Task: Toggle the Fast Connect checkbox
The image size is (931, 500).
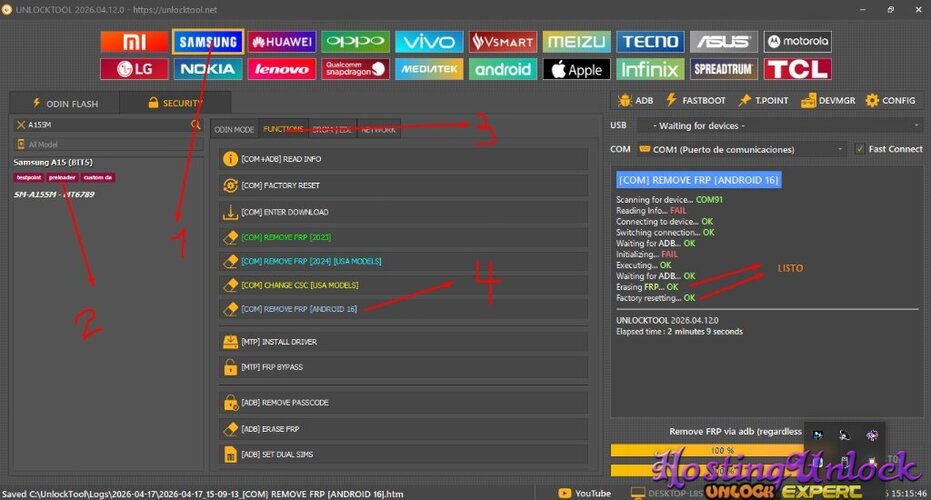Action: [x=859, y=149]
